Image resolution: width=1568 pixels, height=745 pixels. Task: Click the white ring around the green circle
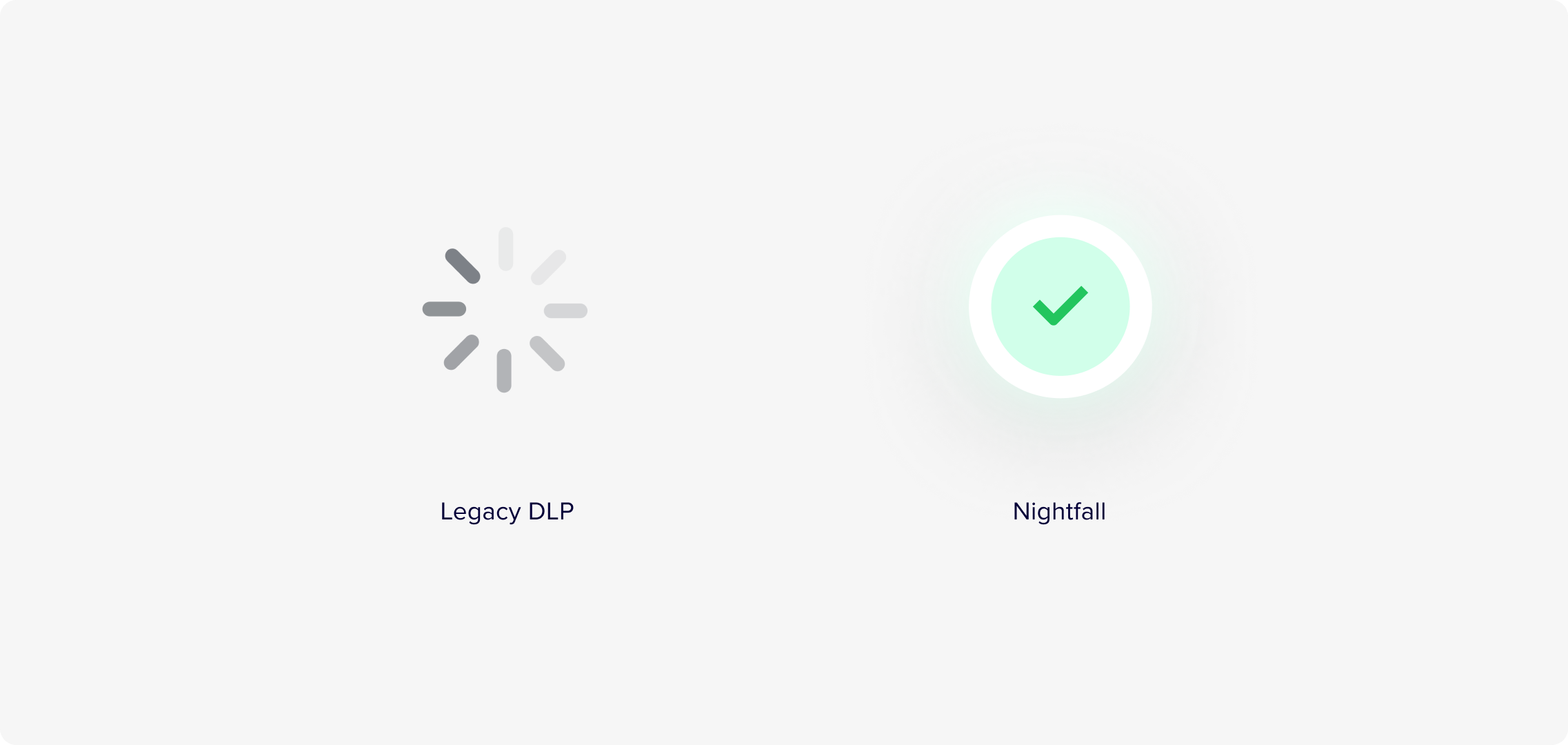(1061, 226)
